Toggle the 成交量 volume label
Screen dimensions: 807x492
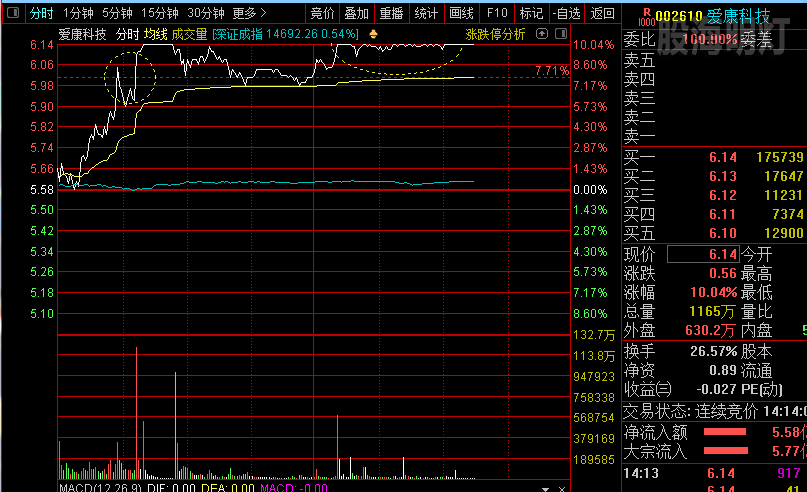pos(189,34)
